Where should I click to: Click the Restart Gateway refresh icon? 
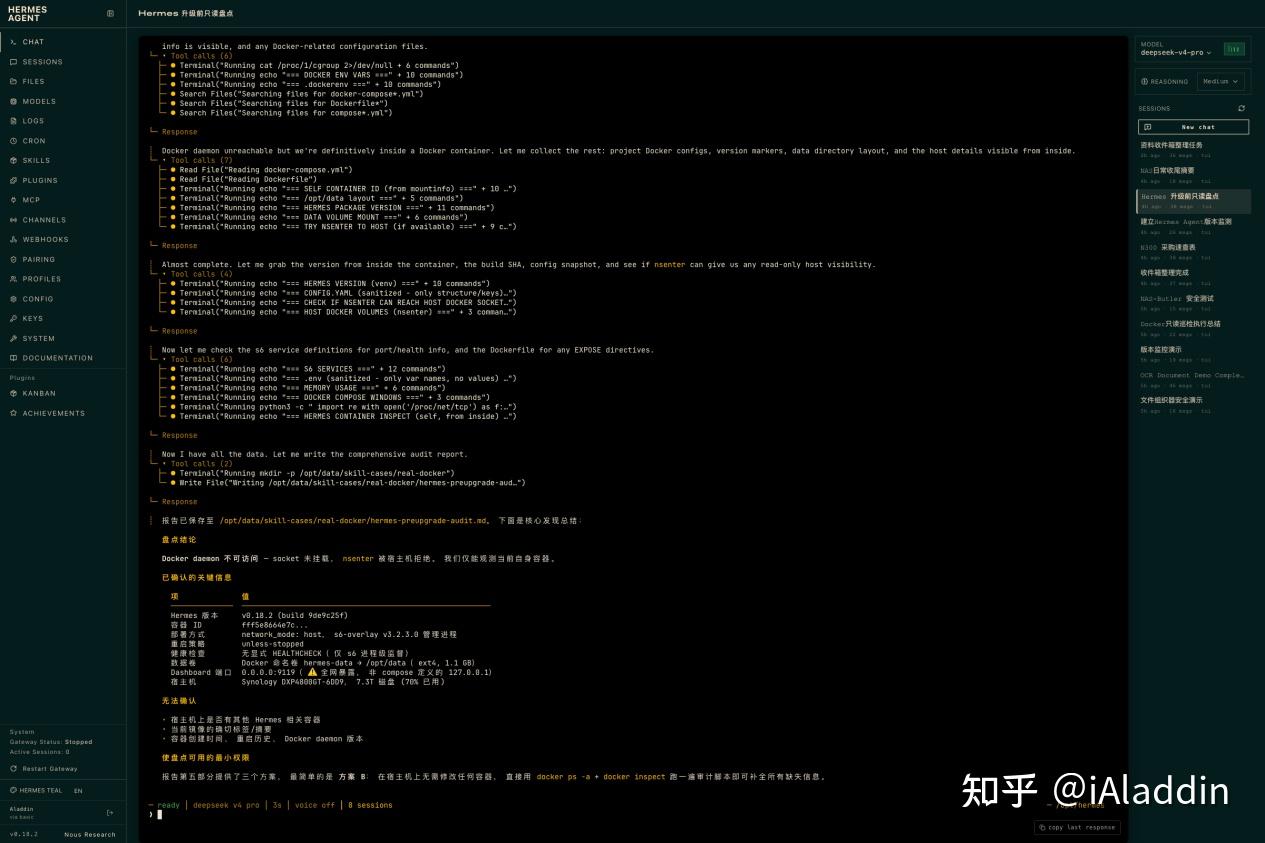[13, 769]
